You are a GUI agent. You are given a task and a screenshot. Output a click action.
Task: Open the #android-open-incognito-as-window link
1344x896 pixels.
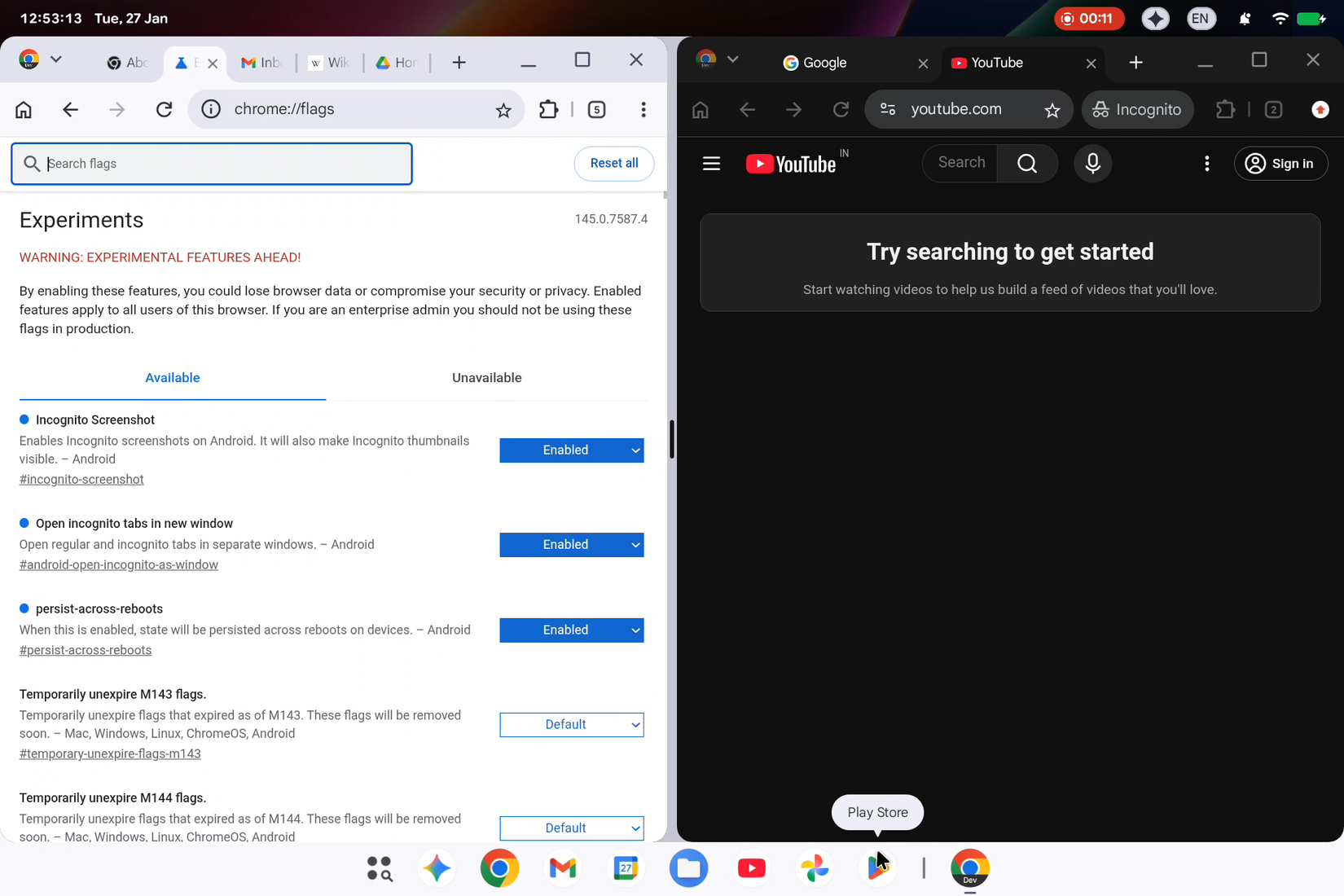click(118, 564)
